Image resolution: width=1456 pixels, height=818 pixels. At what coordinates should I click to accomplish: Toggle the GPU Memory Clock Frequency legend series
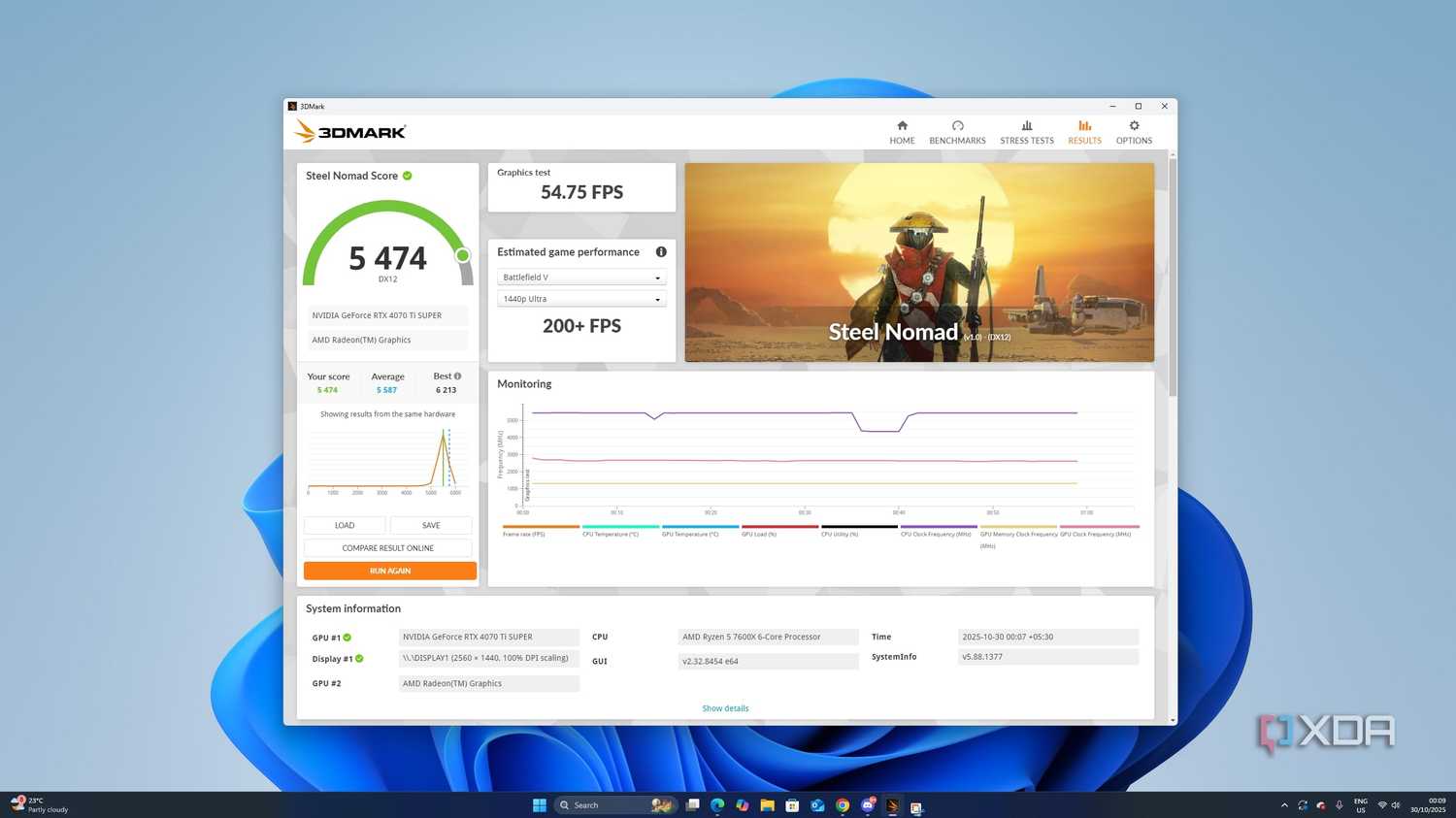tap(1018, 540)
